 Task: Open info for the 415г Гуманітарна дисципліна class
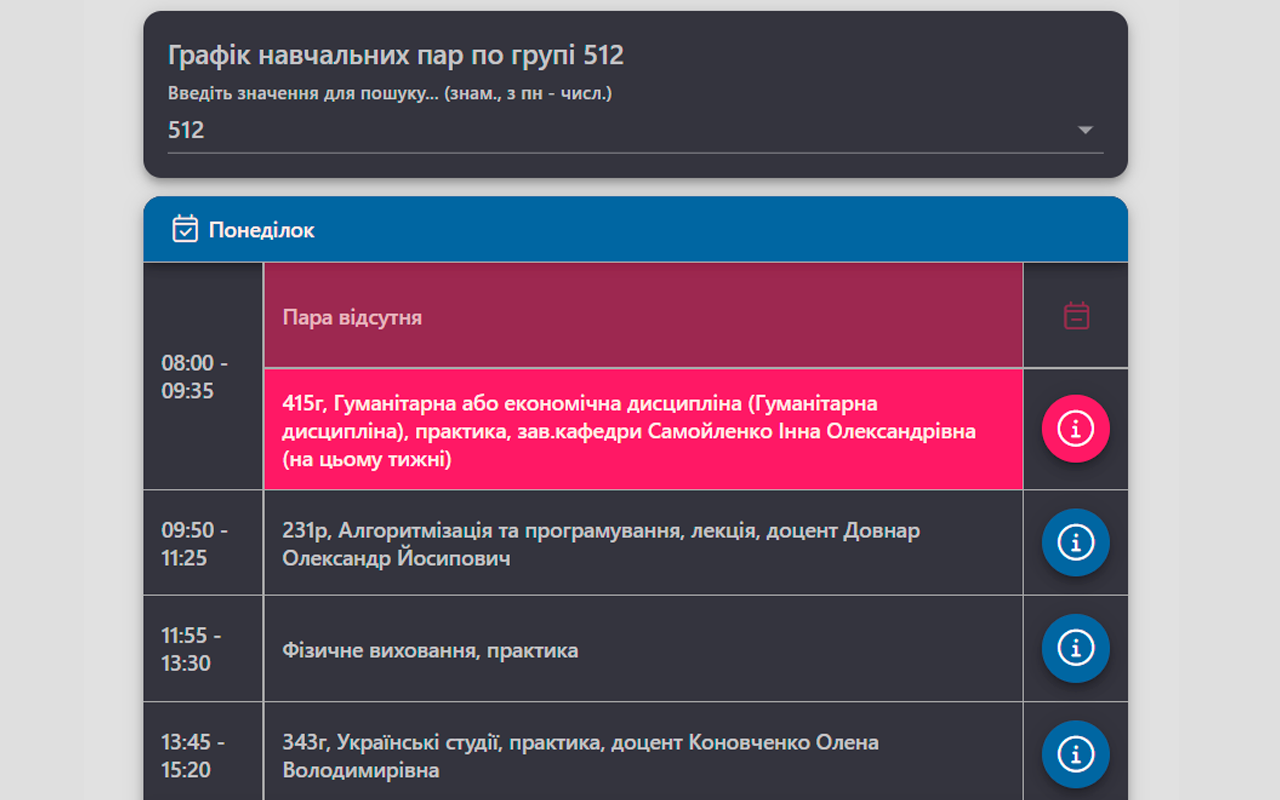tap(1076, 429)
